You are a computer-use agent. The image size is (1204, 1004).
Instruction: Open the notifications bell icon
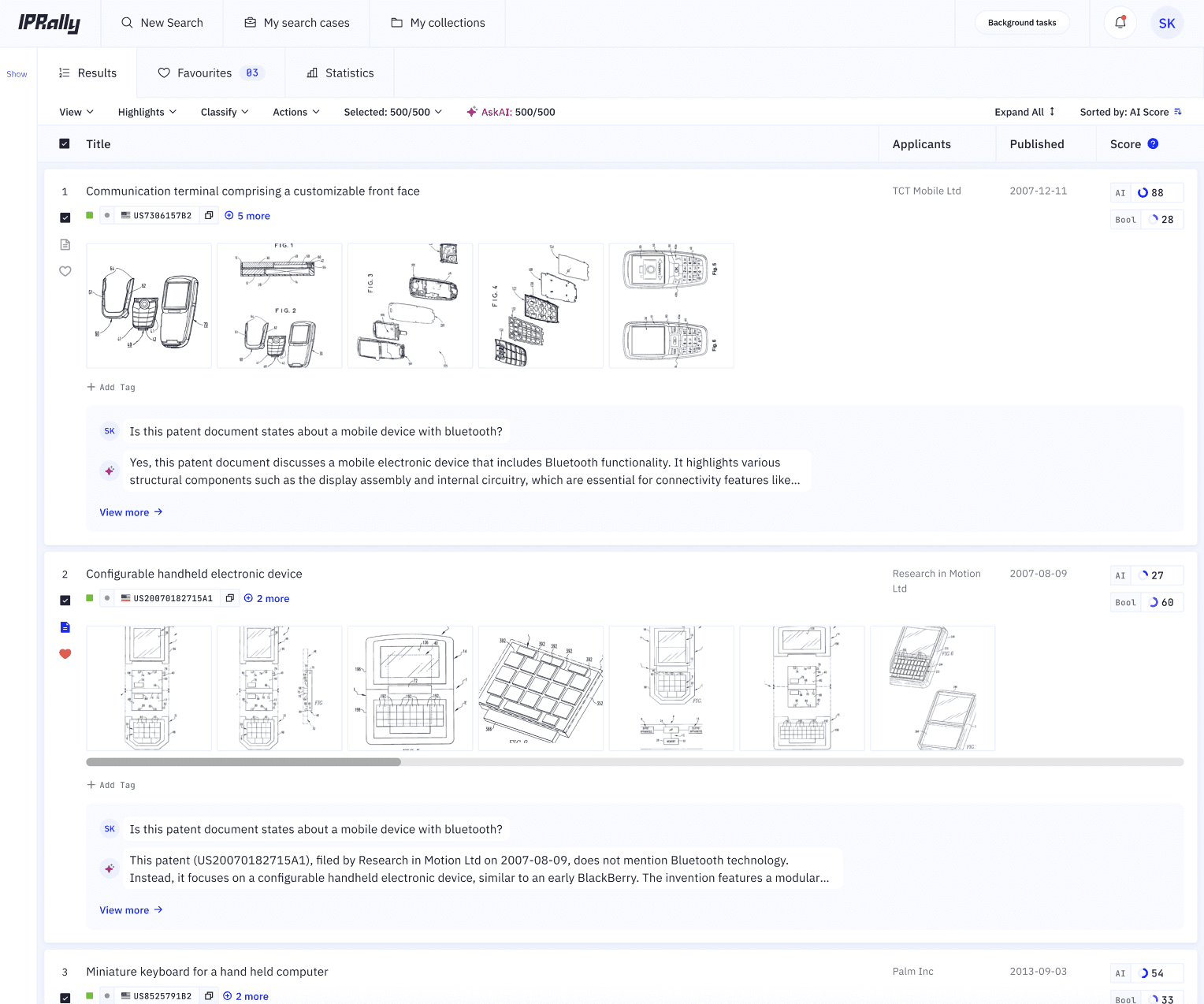pos(1120,23)
